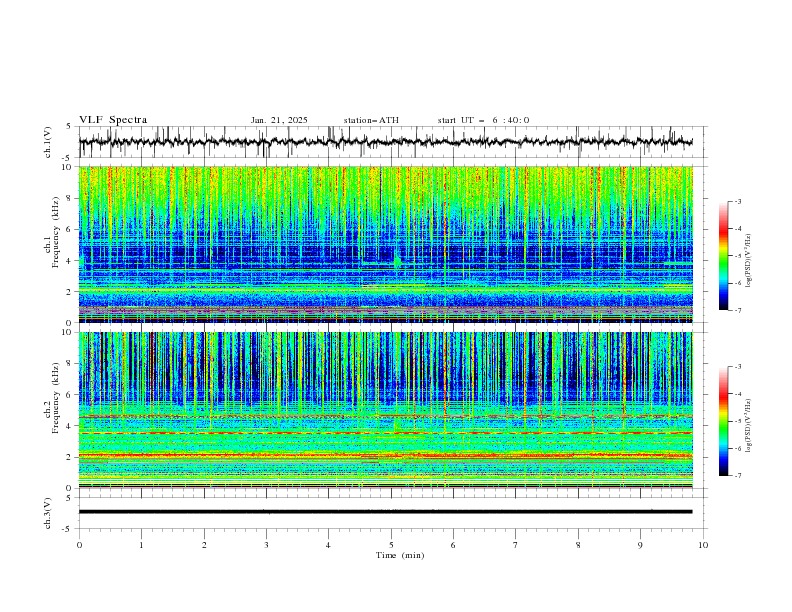This screenshot has width=792, height=612.
Task: Click the time axis tick label "5"
Action: [x=391, y=545]
